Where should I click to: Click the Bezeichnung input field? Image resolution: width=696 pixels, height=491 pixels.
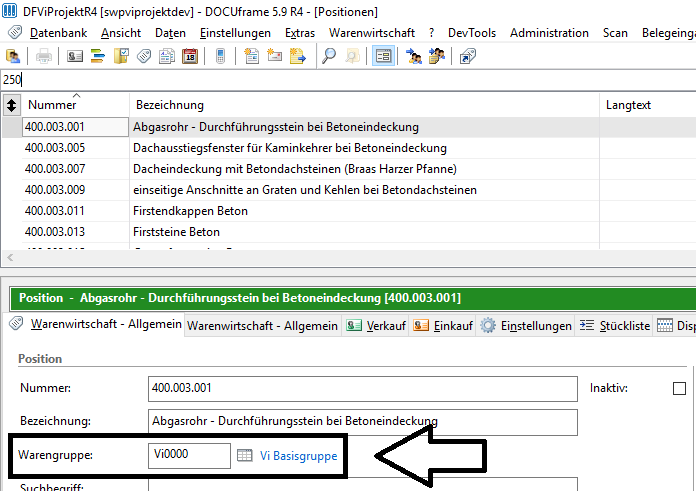click(x=363, y=422)
